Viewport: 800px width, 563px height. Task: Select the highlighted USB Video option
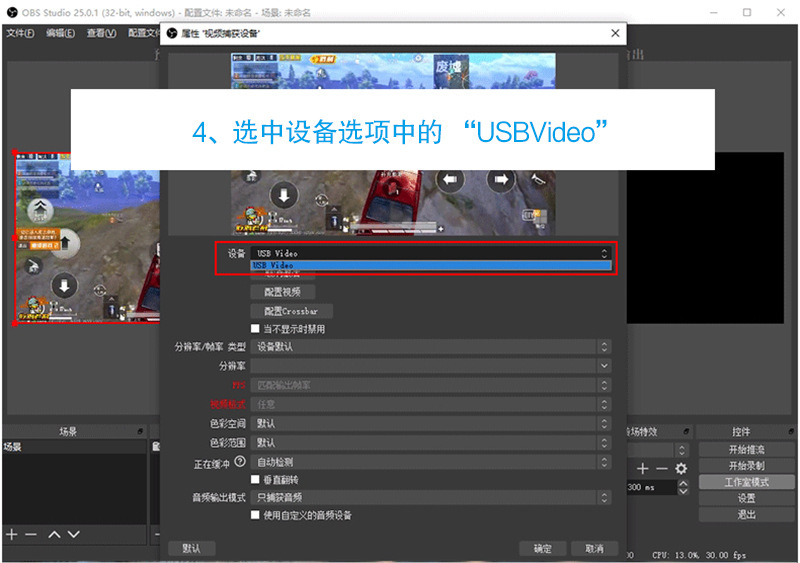click(x=431, y=265)
